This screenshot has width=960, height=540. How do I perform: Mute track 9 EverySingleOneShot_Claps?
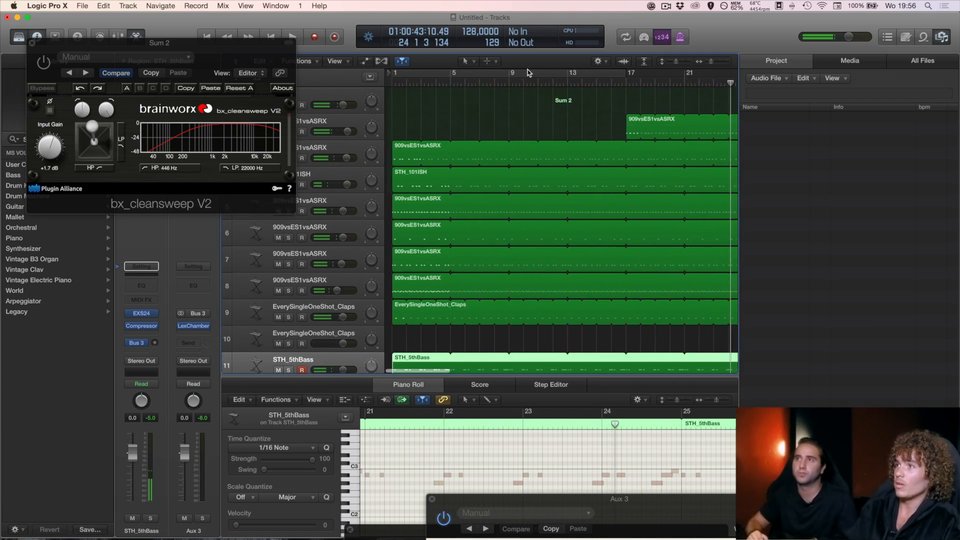[x=278, y=317]
